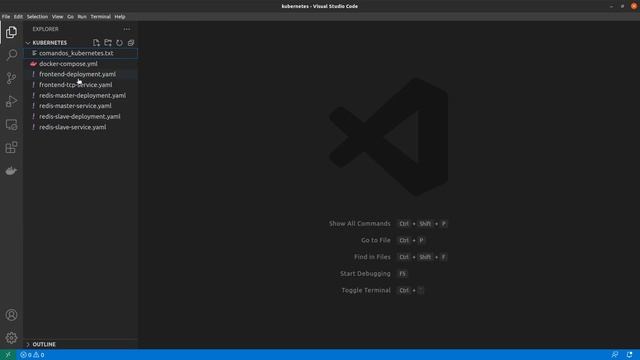
Task: Open the Terminal menu
Action: click(x=100, y=17)
